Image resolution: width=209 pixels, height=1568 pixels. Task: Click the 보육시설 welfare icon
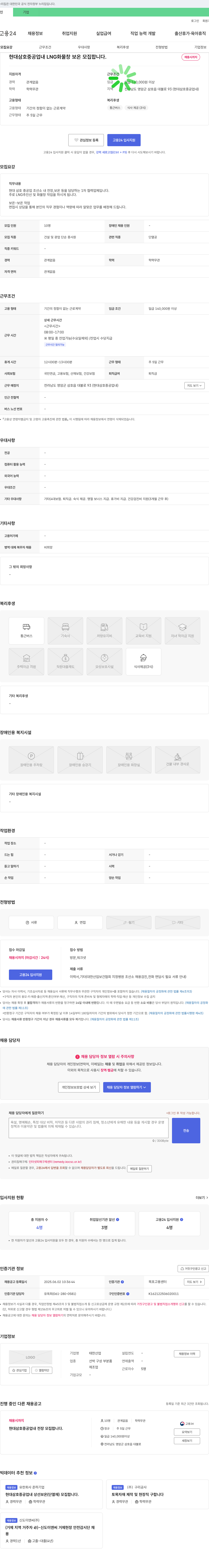pyautogui.click(x=104, y=662)
